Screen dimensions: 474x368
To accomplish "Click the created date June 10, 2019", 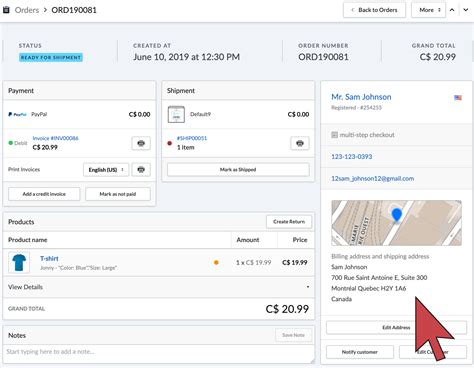I will 186,57.
